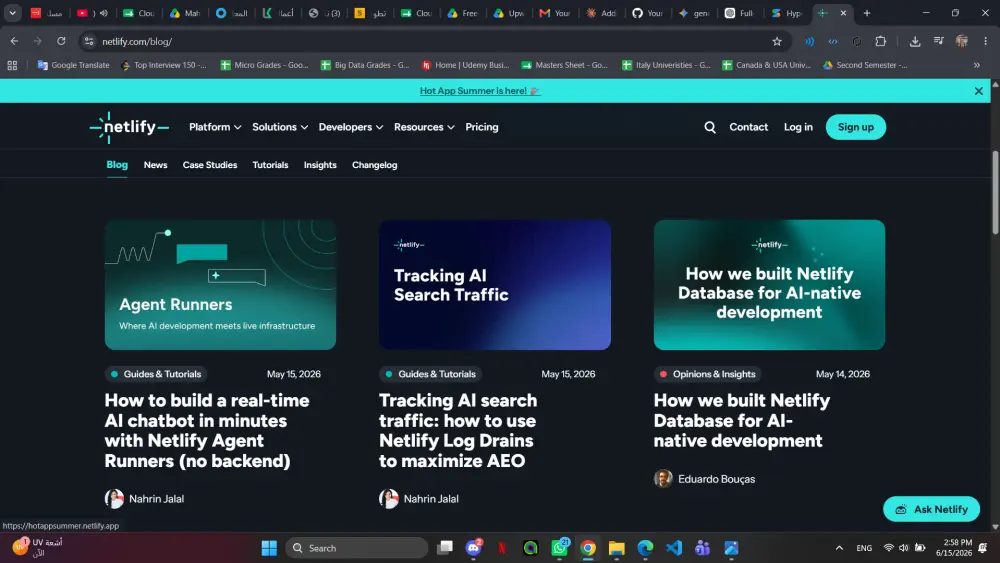1000x563 pixels.
Task: Open the browser Extensions puzzle icon
Action: [x=880, y=41]
